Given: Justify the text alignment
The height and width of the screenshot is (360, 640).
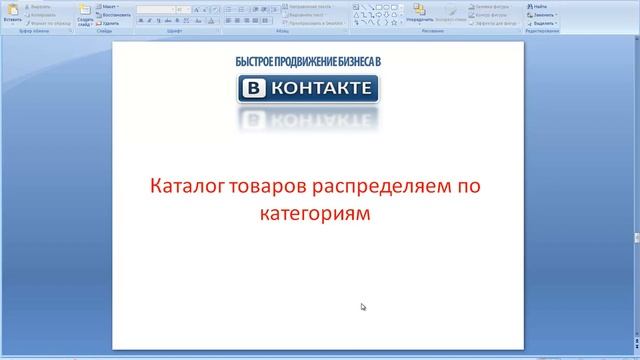Looking at the screenshot, I should tap(255, 20).
